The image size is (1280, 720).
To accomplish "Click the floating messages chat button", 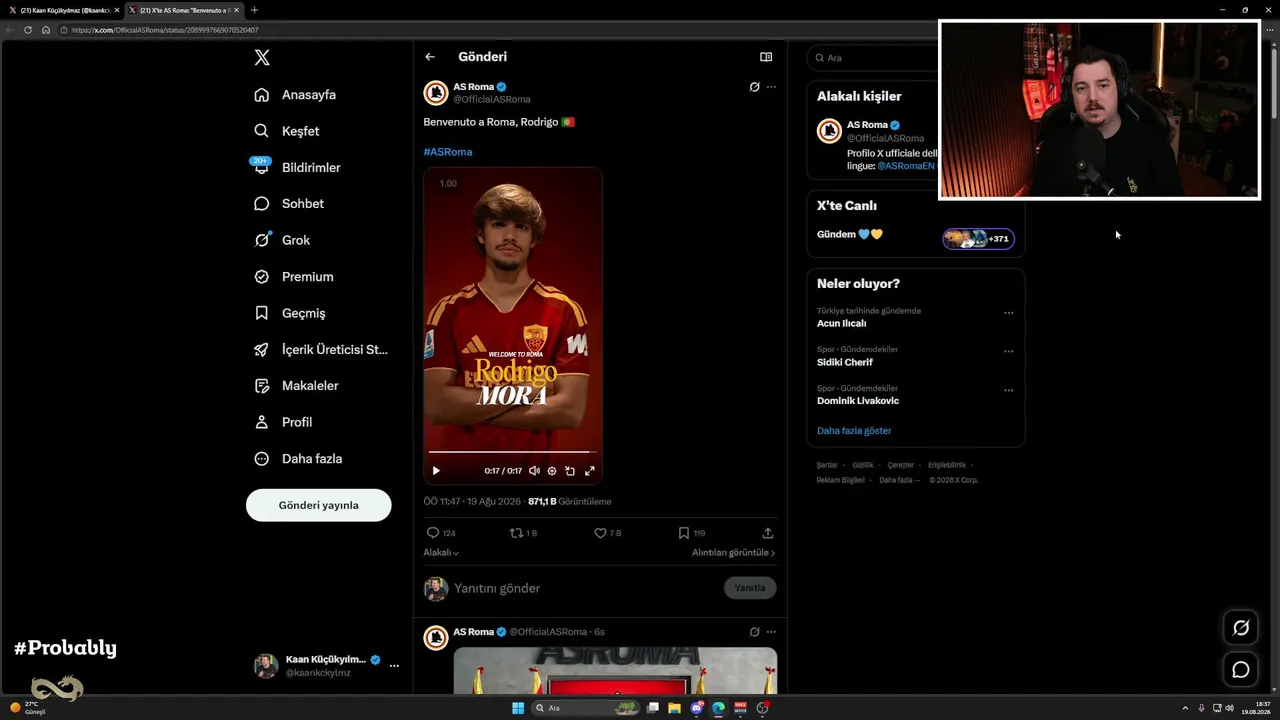I will click(x=1241, y=670).
